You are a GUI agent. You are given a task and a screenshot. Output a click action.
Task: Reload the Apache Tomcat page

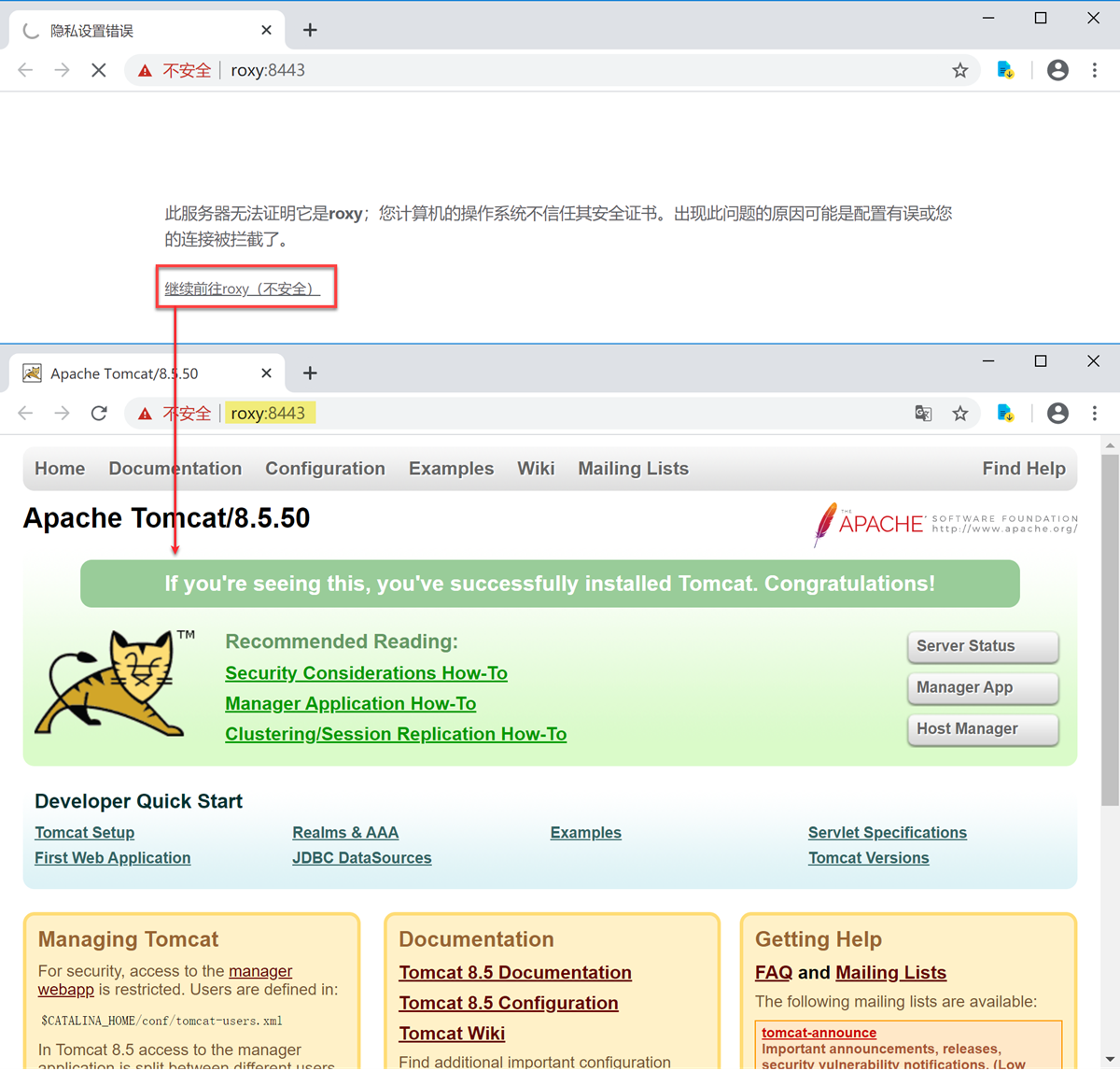[x=99, y=413]
